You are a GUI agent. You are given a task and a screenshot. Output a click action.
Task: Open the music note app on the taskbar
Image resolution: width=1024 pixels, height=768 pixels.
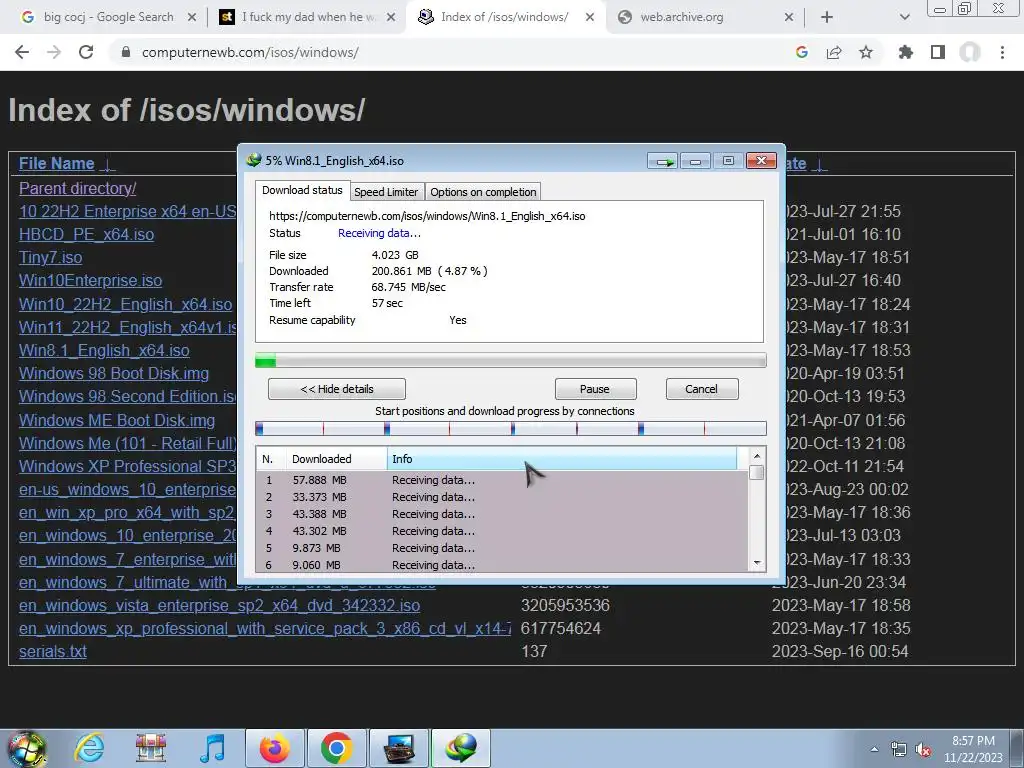pos(212,748)
